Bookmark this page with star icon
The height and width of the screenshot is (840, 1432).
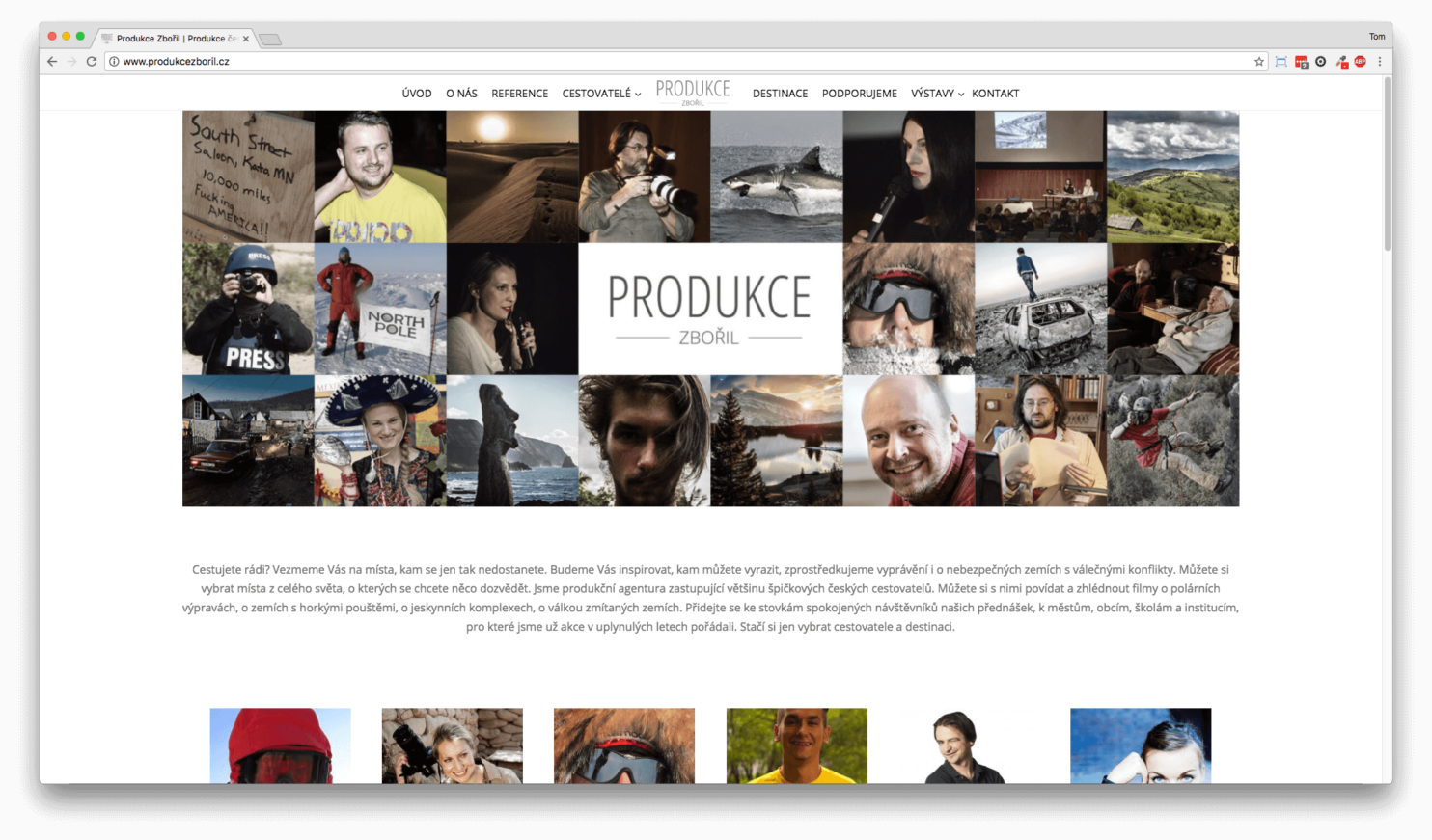pyautogui.click(x=1259, y=62)
